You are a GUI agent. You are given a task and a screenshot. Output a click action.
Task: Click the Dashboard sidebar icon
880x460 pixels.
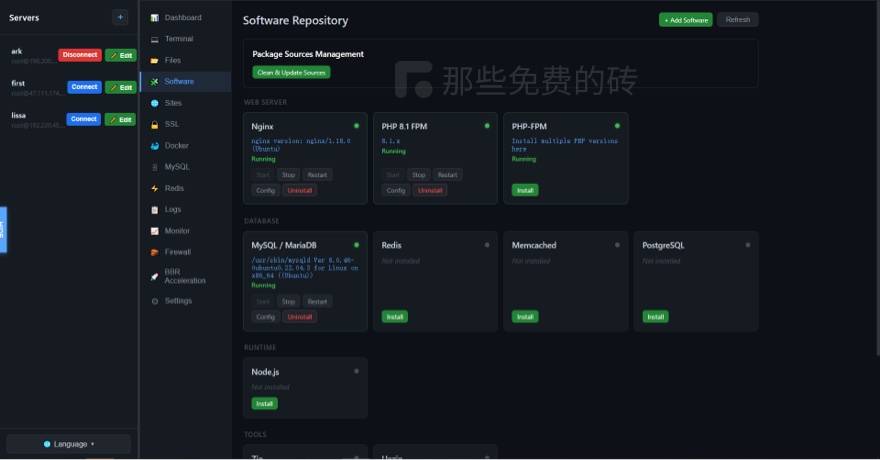(155, 18)
